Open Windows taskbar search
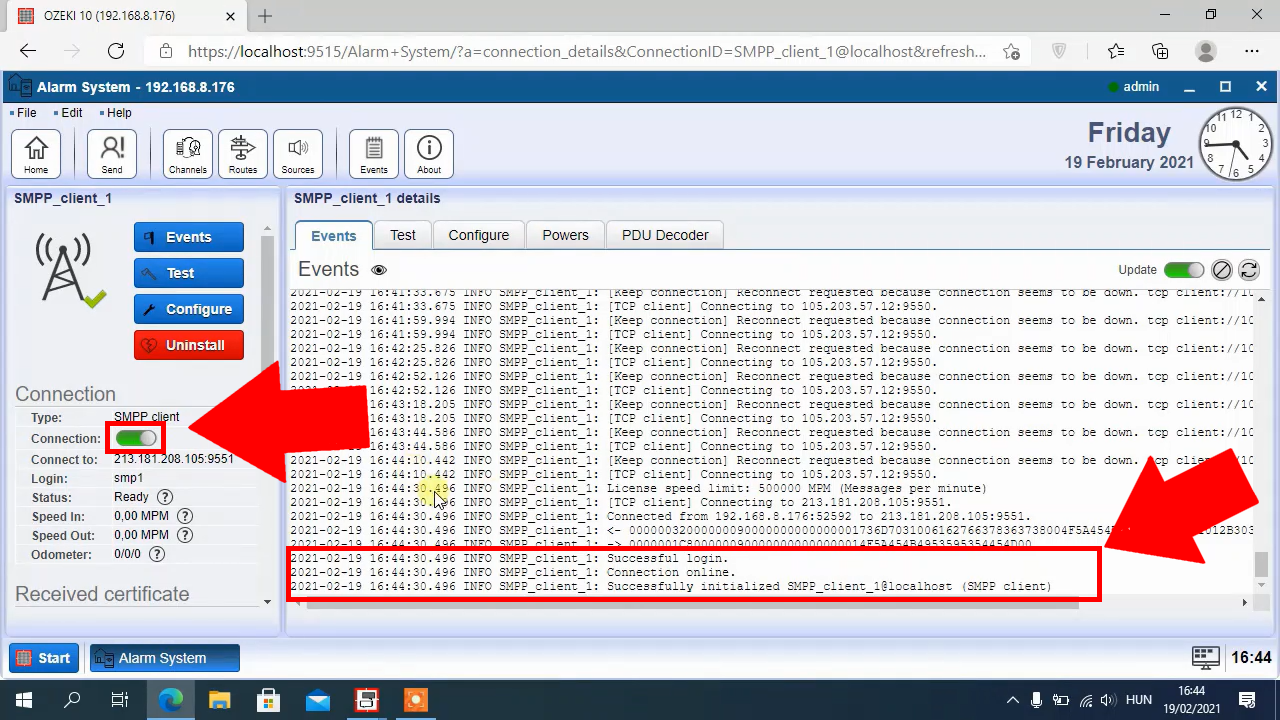The height and width of the screenshot is (720, 1280). (x=72, y=700)
